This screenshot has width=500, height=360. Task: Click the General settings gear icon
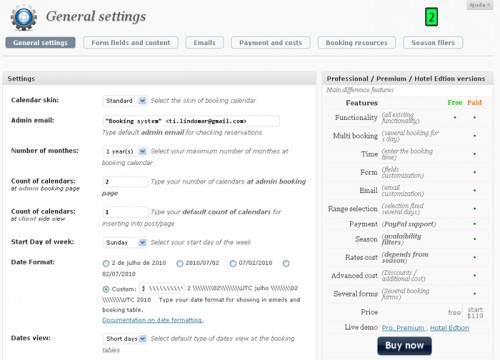[x=23, y=17]
